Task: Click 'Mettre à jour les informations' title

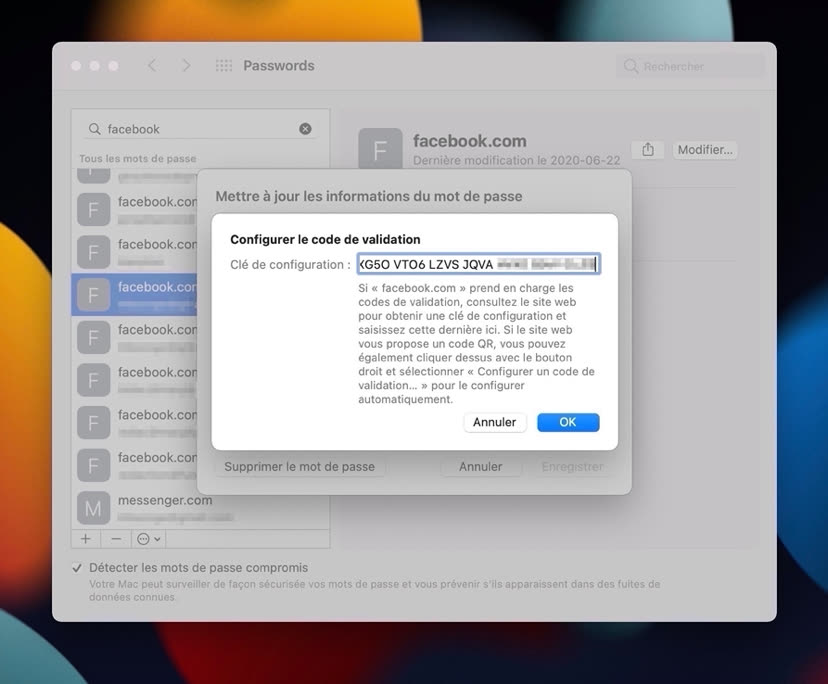Action: [x=369, y=196]
